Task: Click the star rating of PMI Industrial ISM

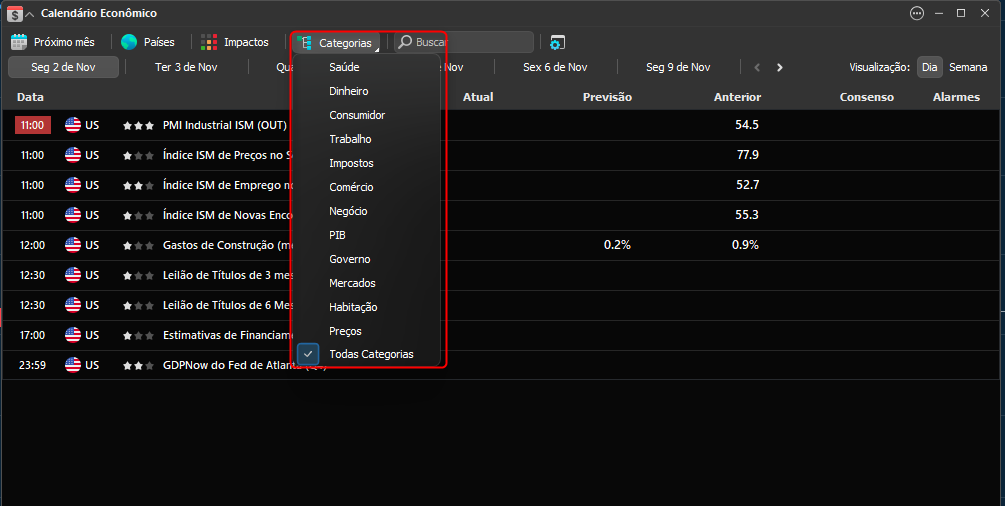Action: point(138,126)
